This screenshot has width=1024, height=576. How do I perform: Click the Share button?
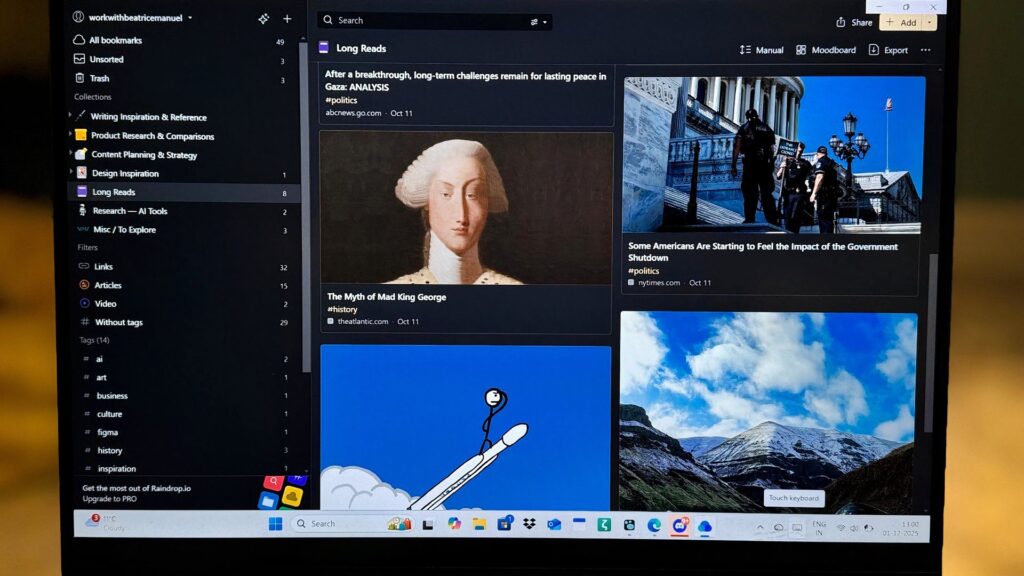coord(854,22)
